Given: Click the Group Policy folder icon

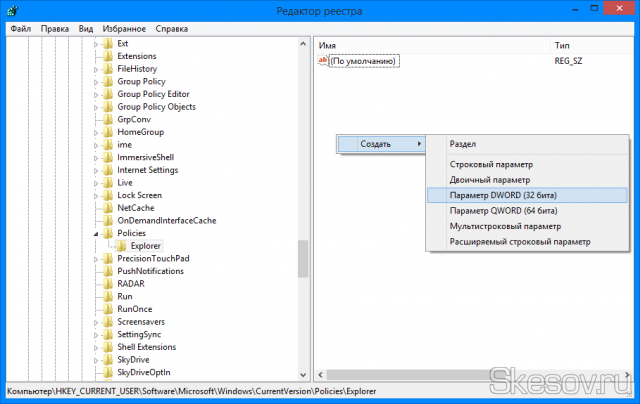Looking at the screenshot, I should (x=108, y=81).
